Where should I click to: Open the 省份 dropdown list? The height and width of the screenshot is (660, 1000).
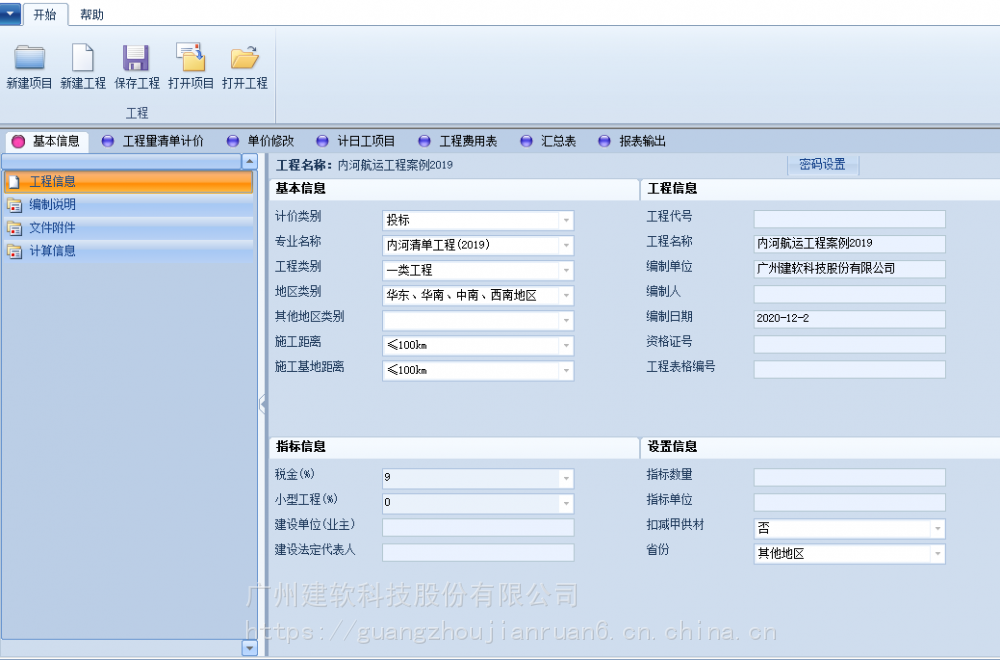coord(937,554)
